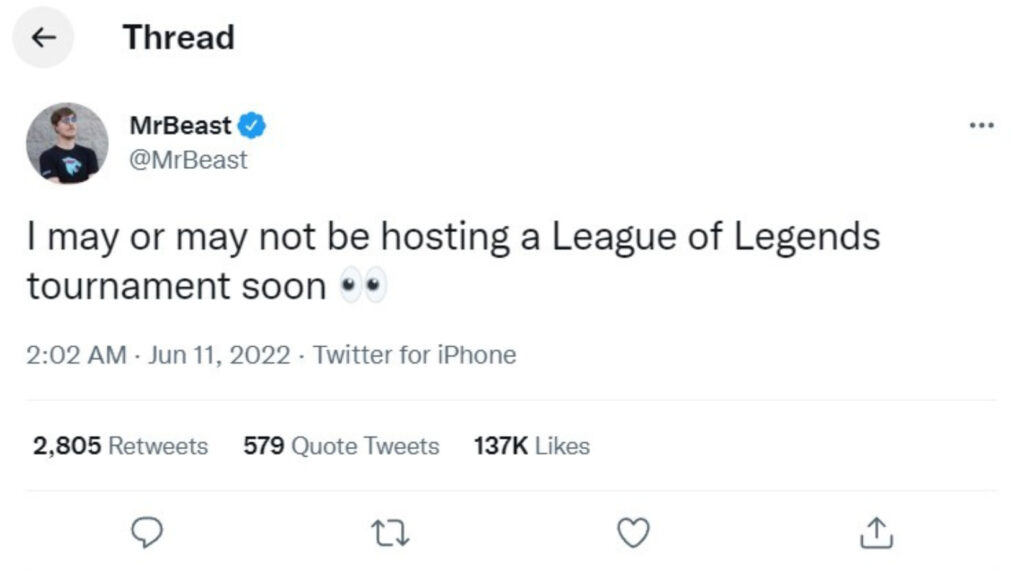Click the 2:02 AM timestamp

pyautogui.click(x=76, y=355)
